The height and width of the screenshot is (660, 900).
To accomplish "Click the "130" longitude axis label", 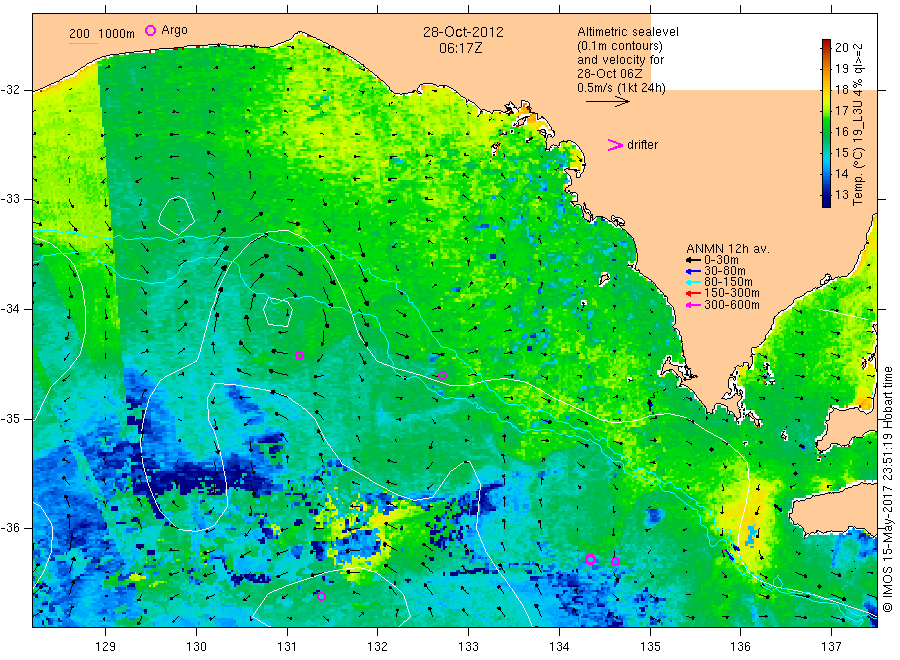I will pos(196,647).
